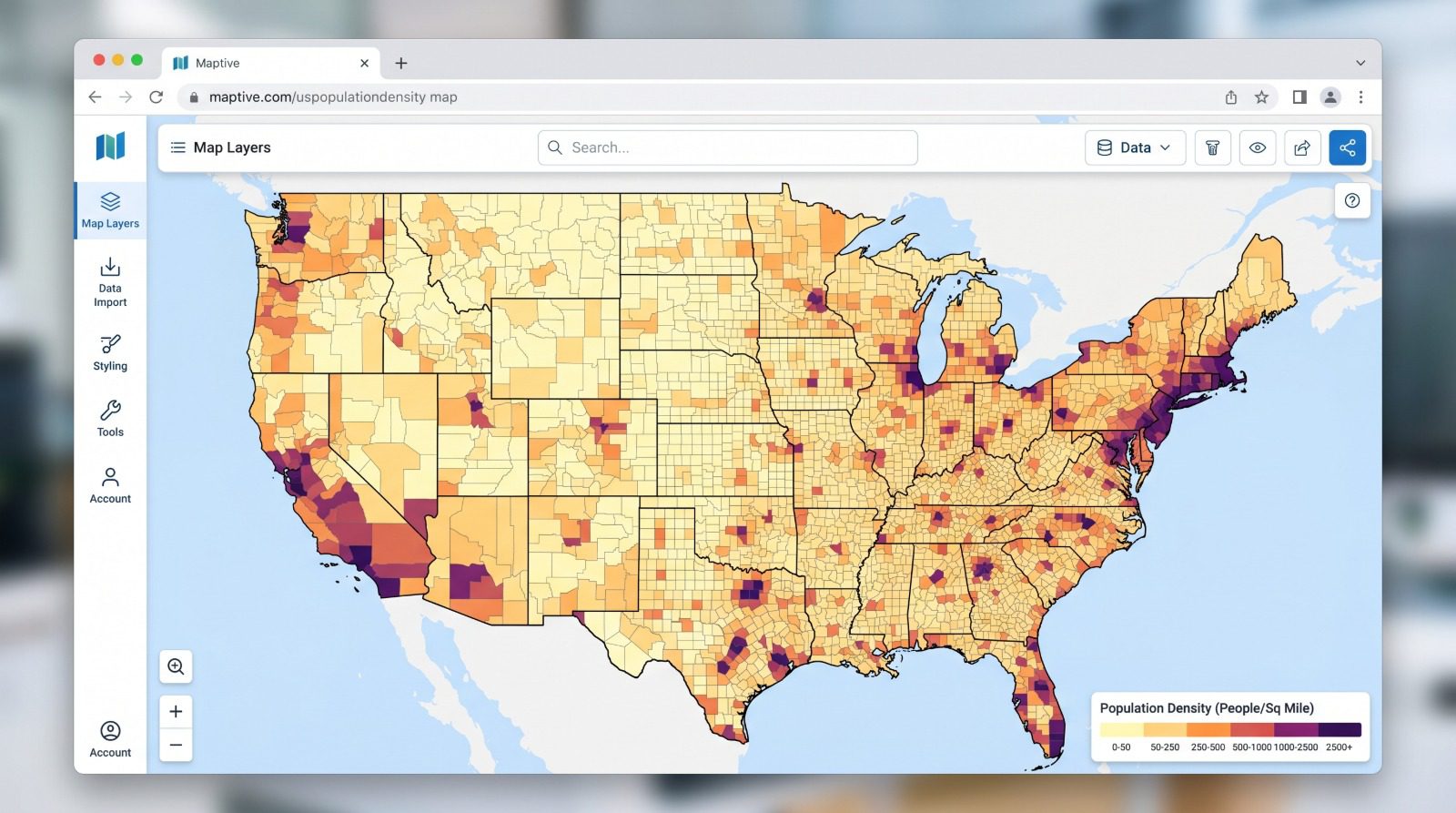Select the Maptive browser tab
Screen dimensions: 1456x813
coord(270,63)
